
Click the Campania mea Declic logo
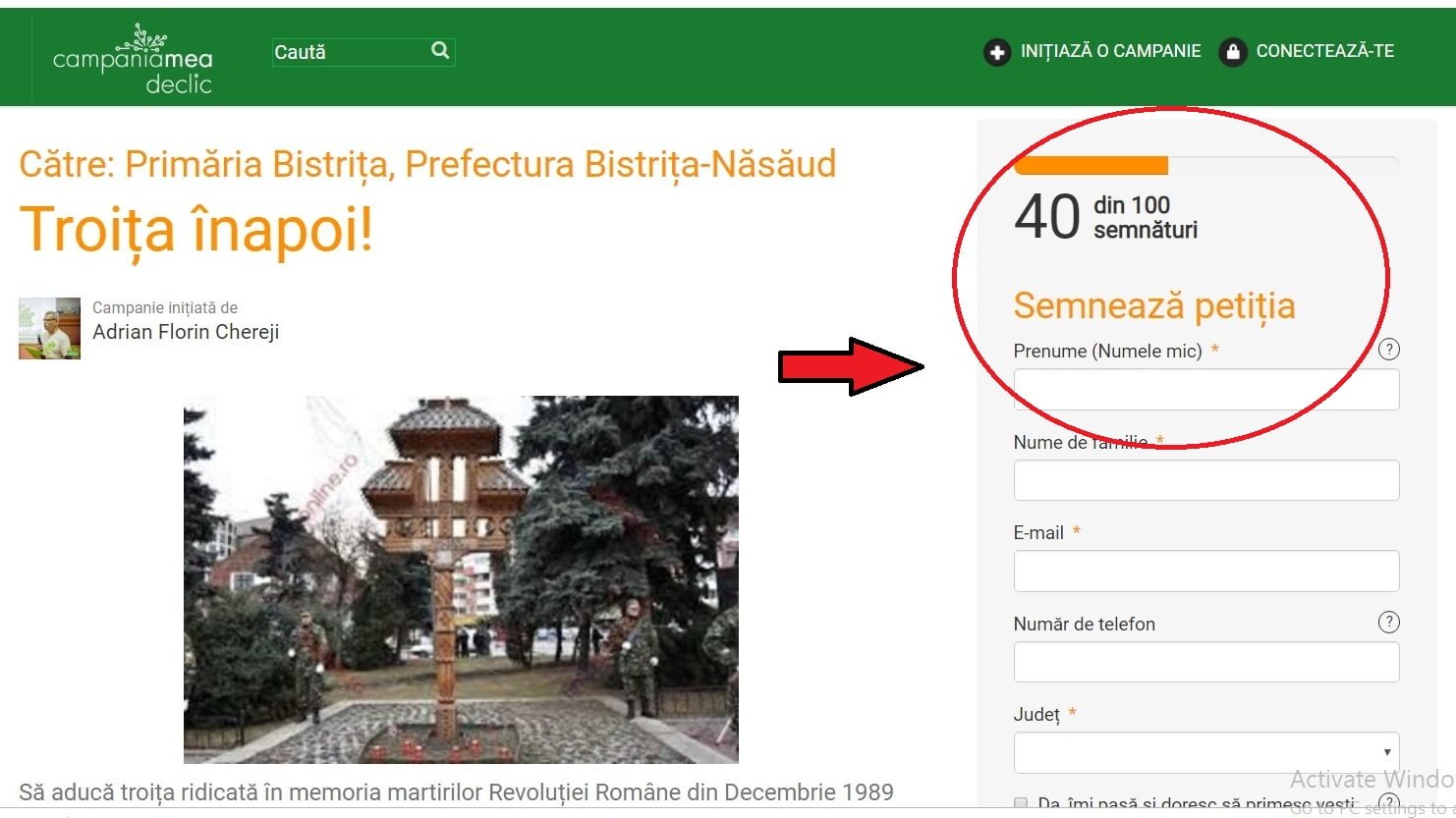pos(133,60)
